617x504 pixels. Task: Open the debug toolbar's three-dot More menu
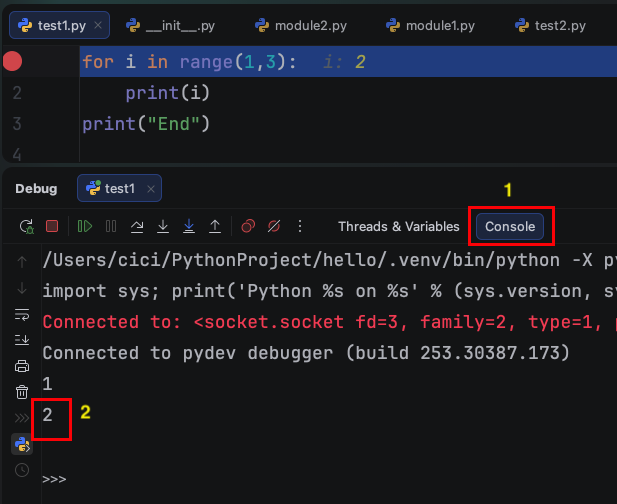[x=300, y=227]
